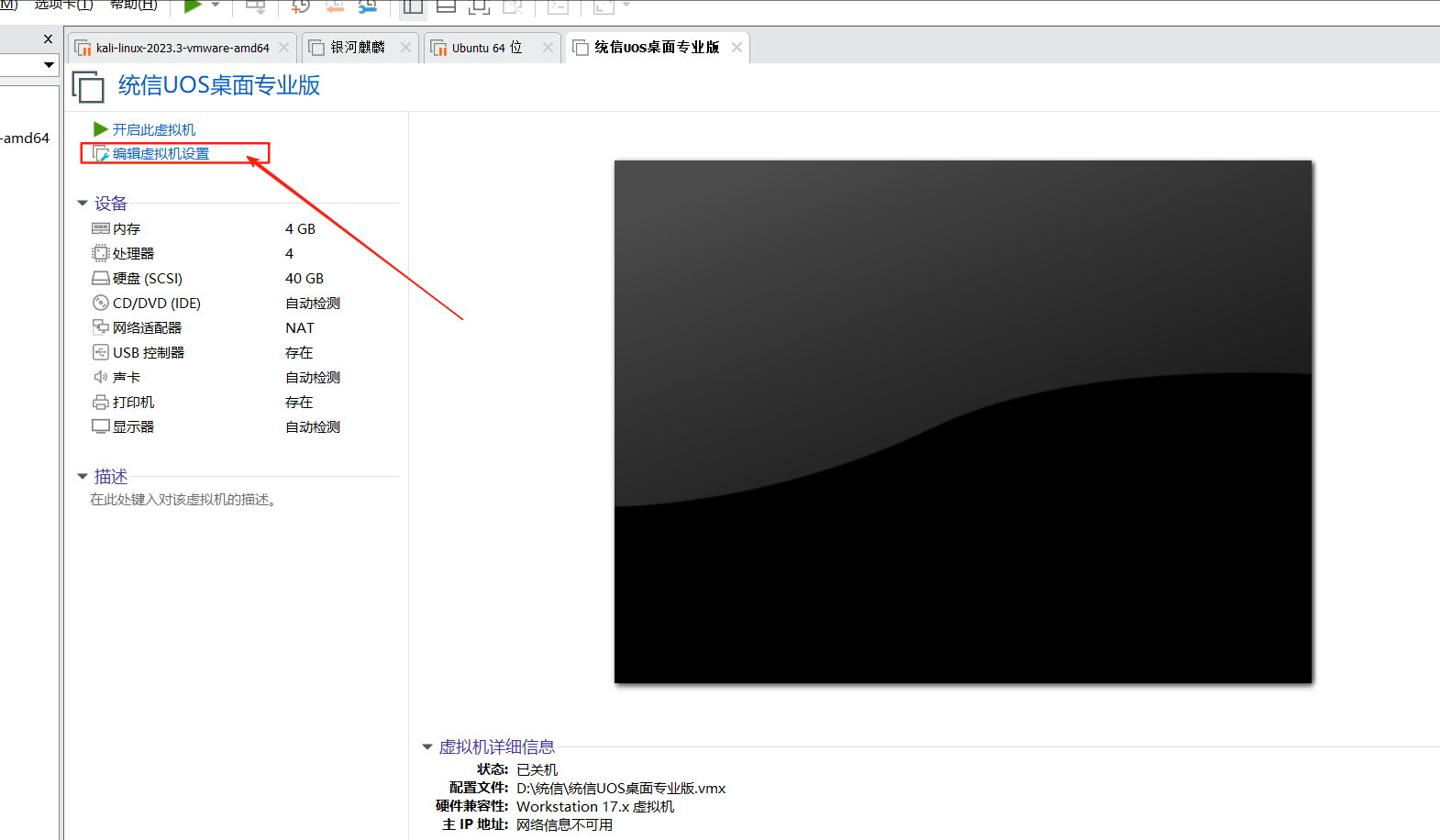Click the green play icon beside 开启此虚拟机

point(101,129)
